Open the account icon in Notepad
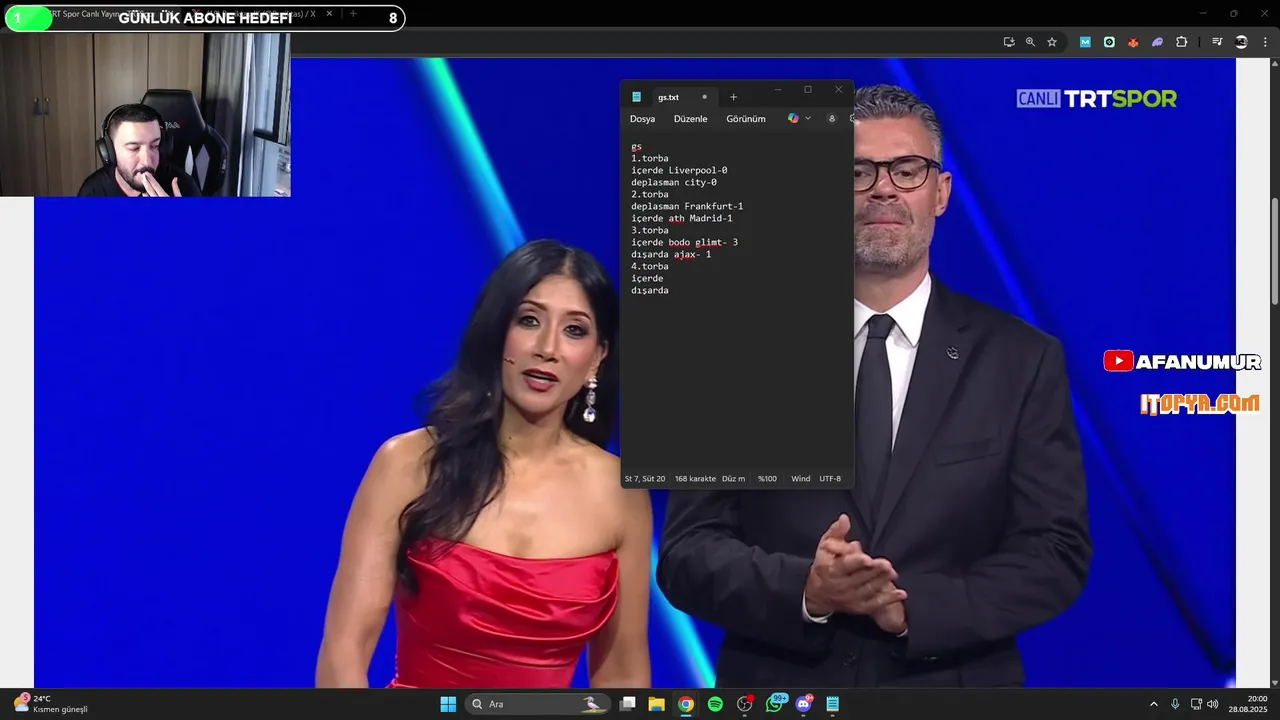 (x=831, y=118)
